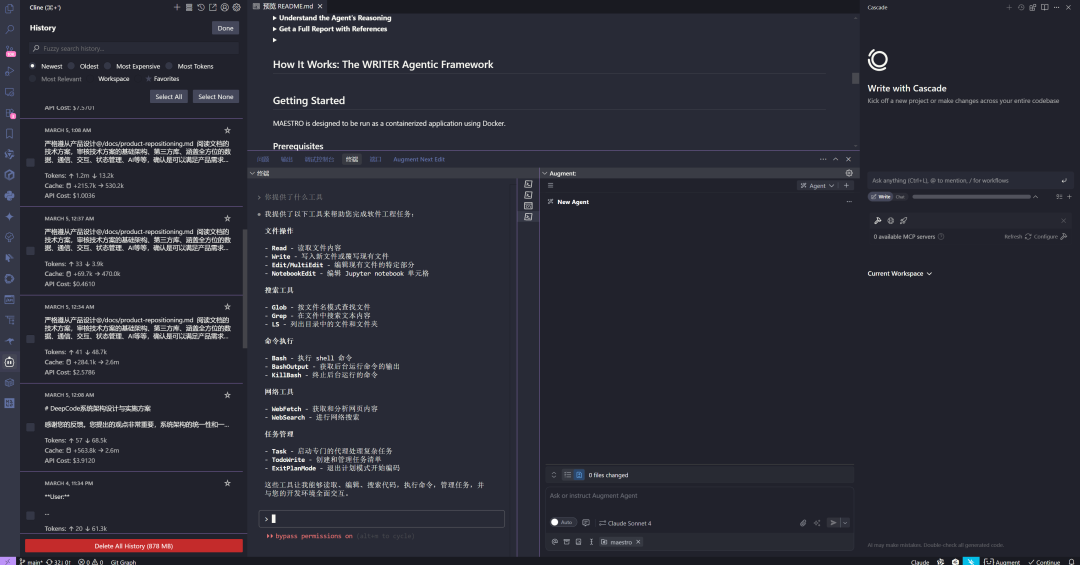
Task: Open Run and Debug view
Action: click(10, 71)
